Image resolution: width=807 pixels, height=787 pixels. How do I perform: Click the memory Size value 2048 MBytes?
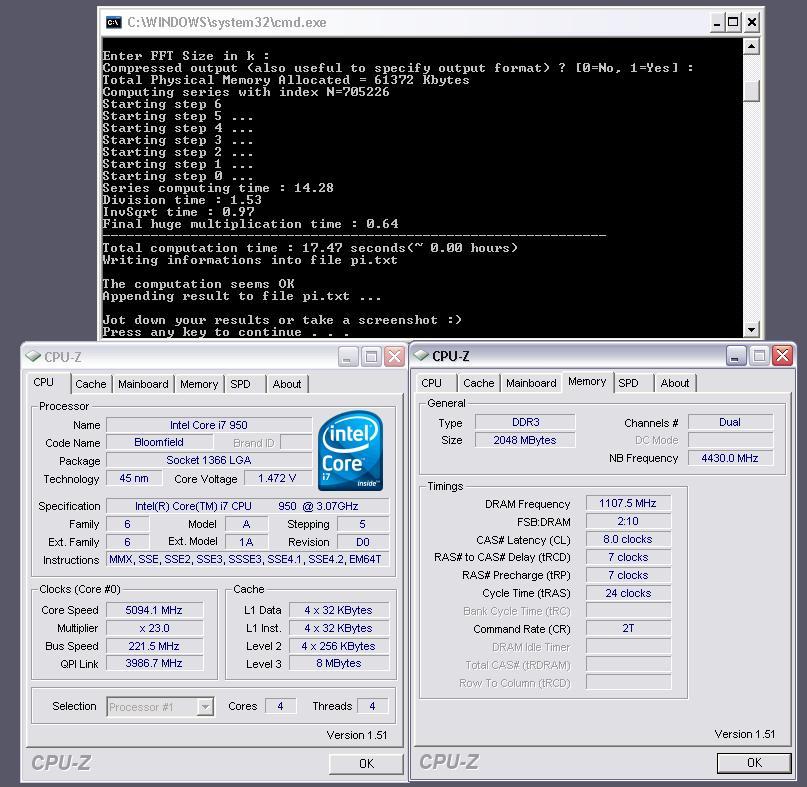[525, 440]
